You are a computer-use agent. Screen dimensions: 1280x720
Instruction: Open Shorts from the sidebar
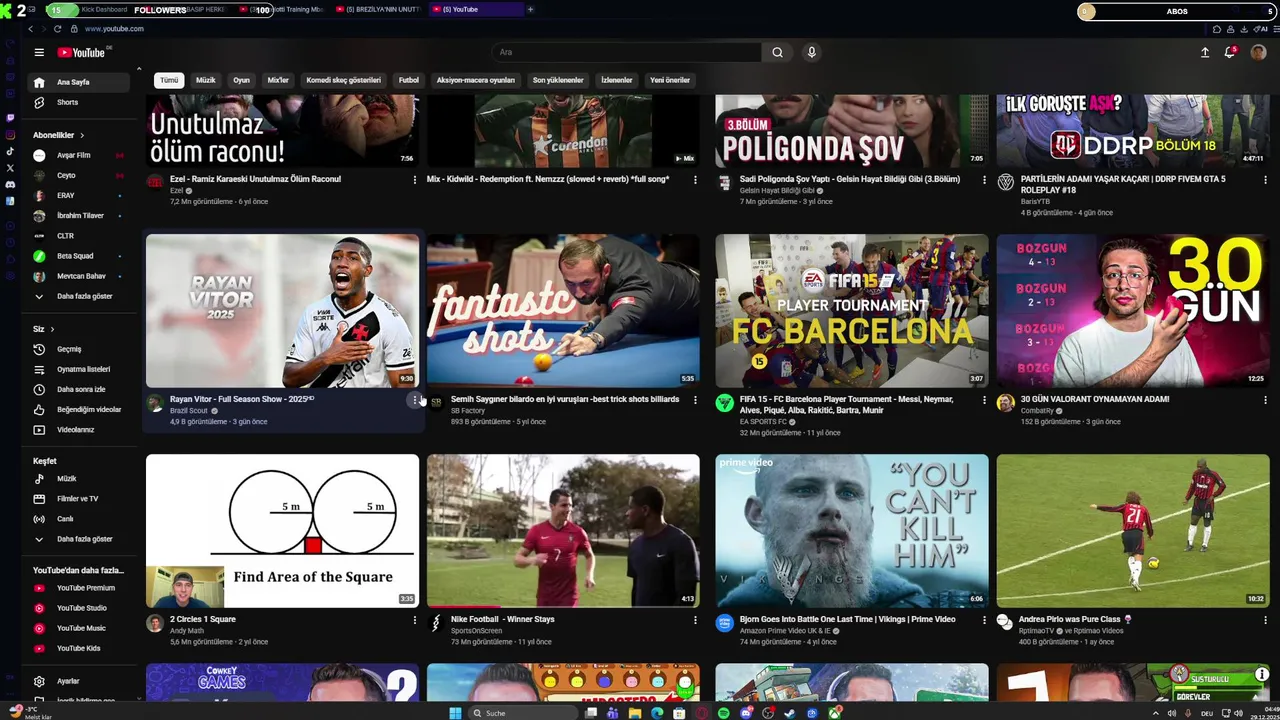coord(78,102)
